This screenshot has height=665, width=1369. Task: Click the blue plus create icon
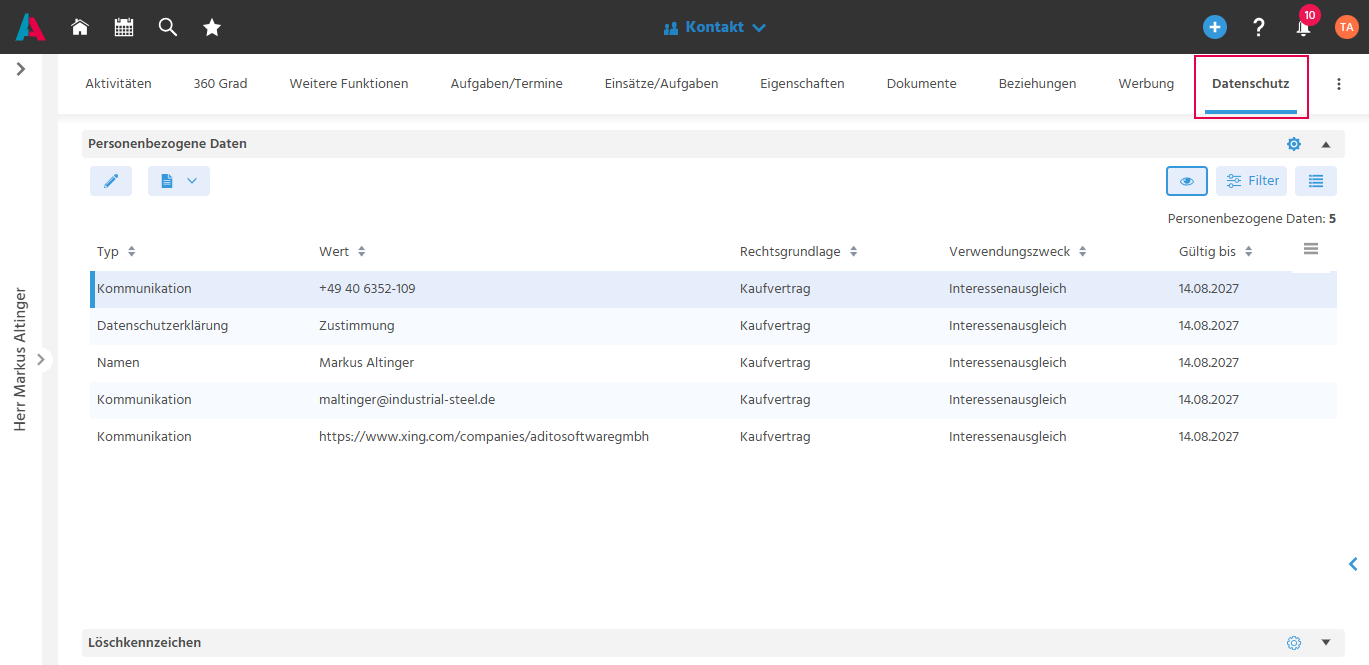click(x=1215, y=27)
